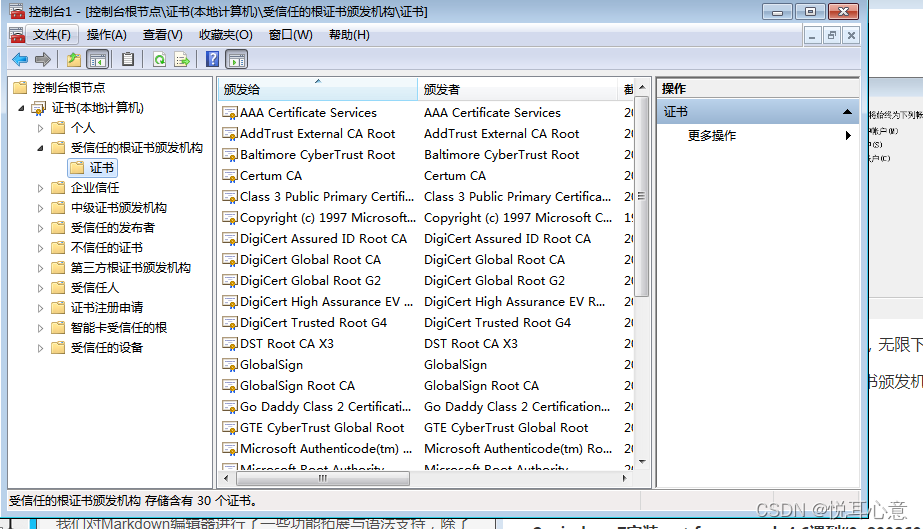The height and width of the screenshot is (529, 923).
Task: Click the blue Back arrow in toolbar
Action: coord(20,59)
